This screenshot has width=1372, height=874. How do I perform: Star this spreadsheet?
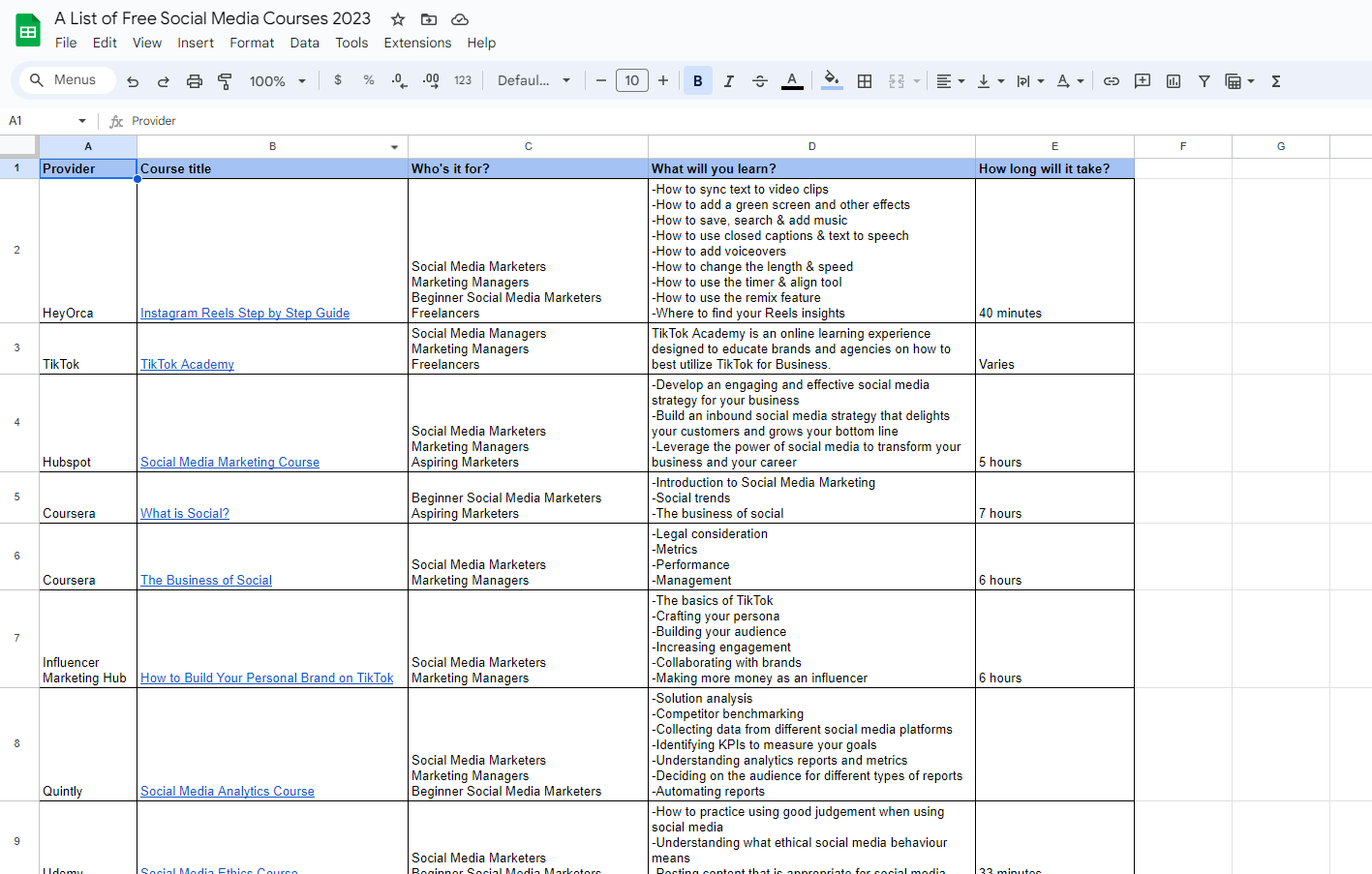pos(398,19)
